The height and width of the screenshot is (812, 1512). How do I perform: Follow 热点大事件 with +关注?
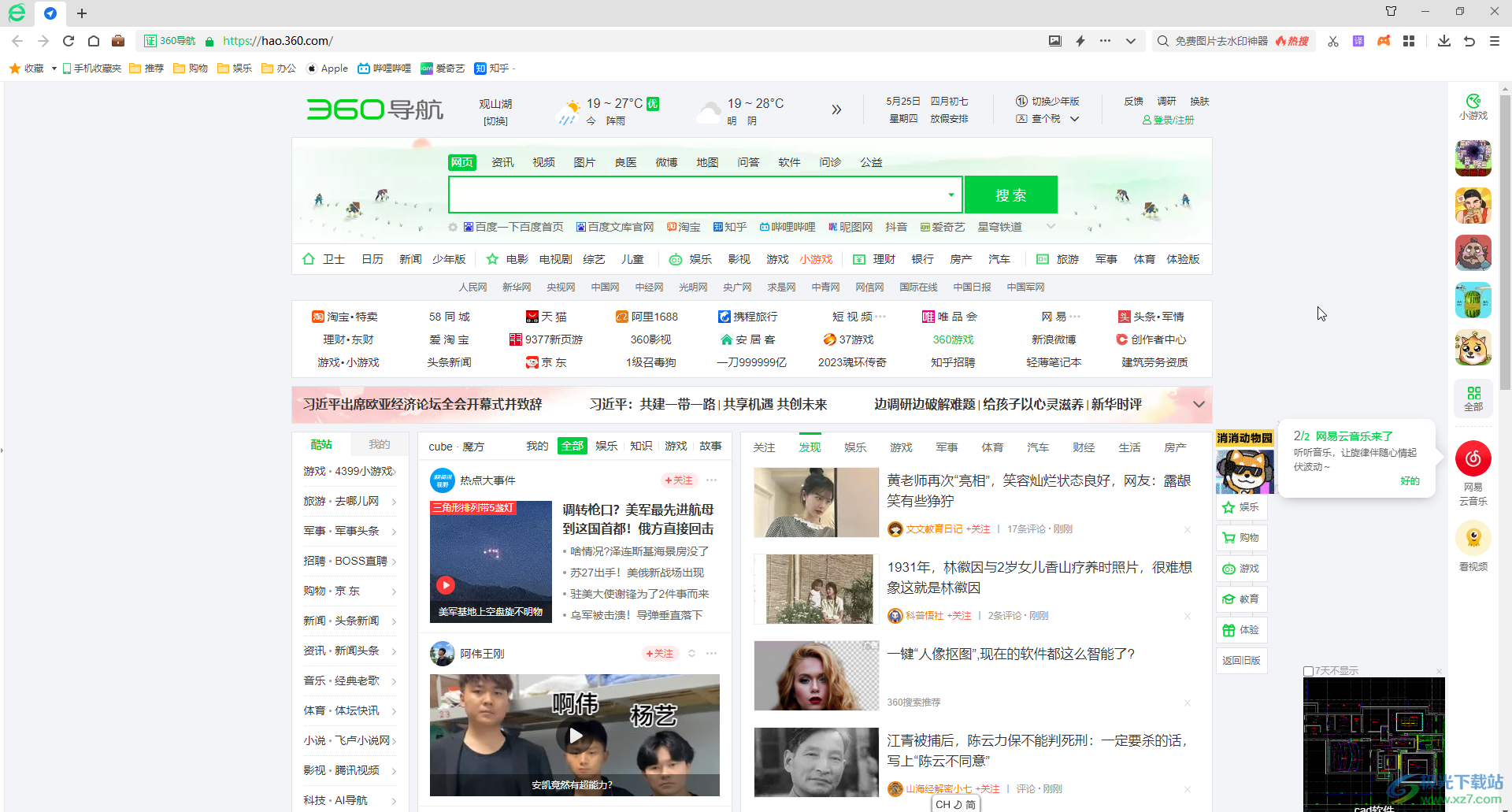pyautogui.click(x=679, y=480)
